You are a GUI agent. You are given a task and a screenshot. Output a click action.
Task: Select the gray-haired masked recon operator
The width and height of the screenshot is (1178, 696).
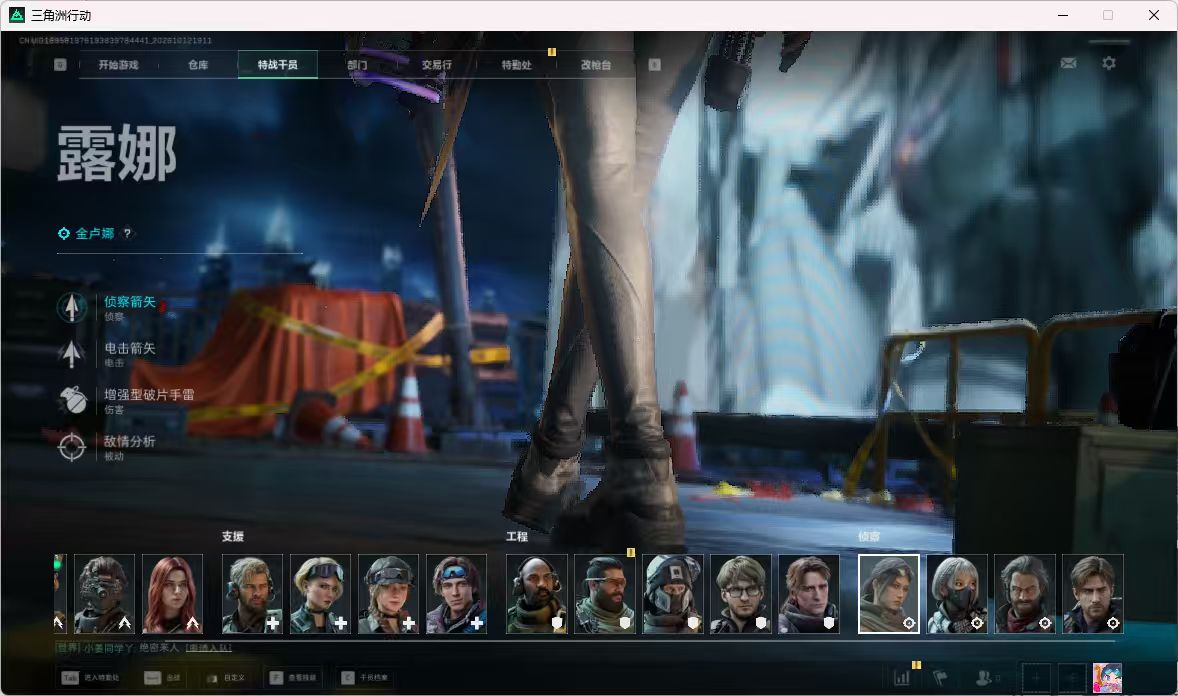pos(957,594)
